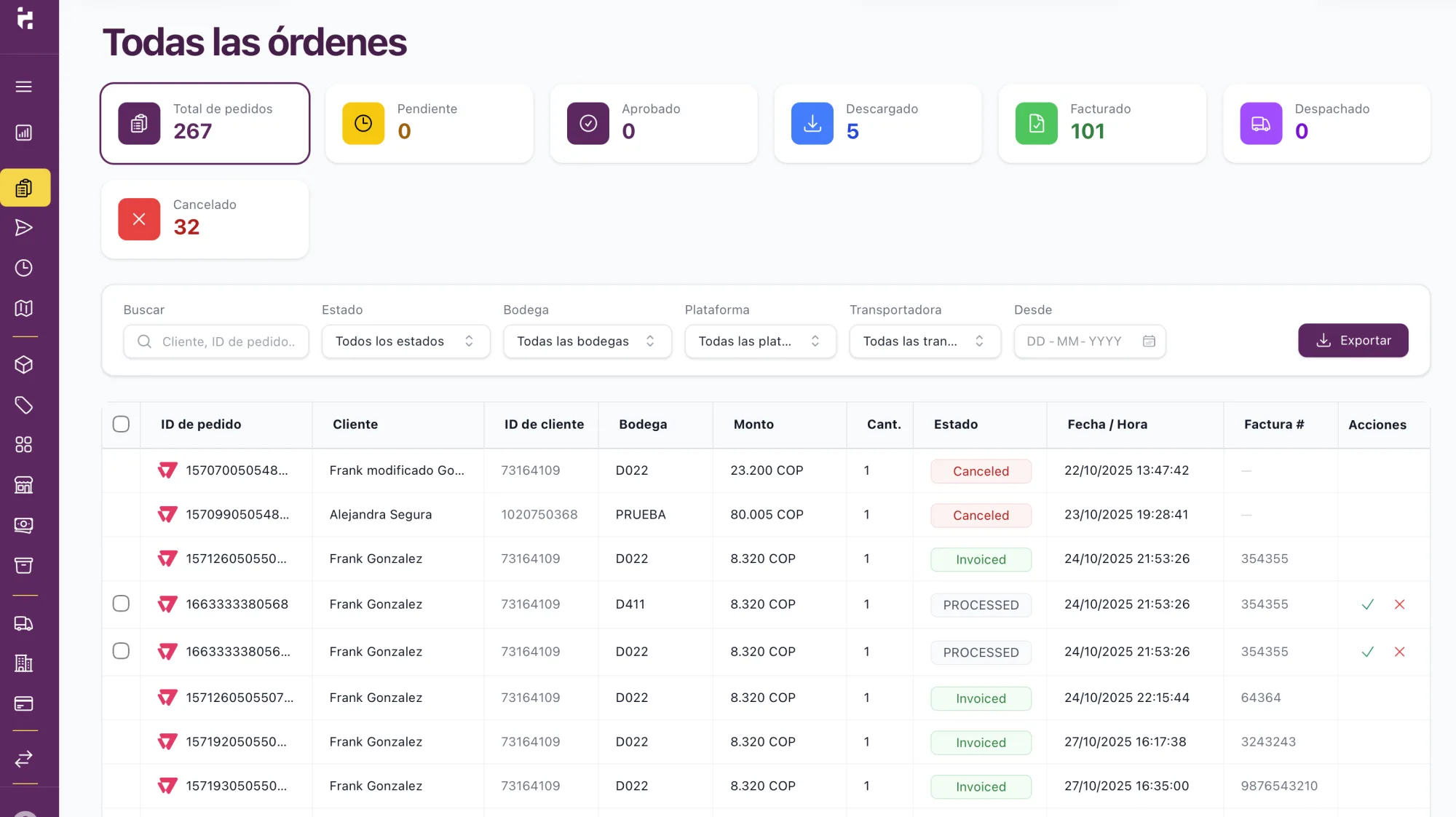Open the four-squares grid sidebar icon
Screen dimensions: 1456x817
coord(24,444)
